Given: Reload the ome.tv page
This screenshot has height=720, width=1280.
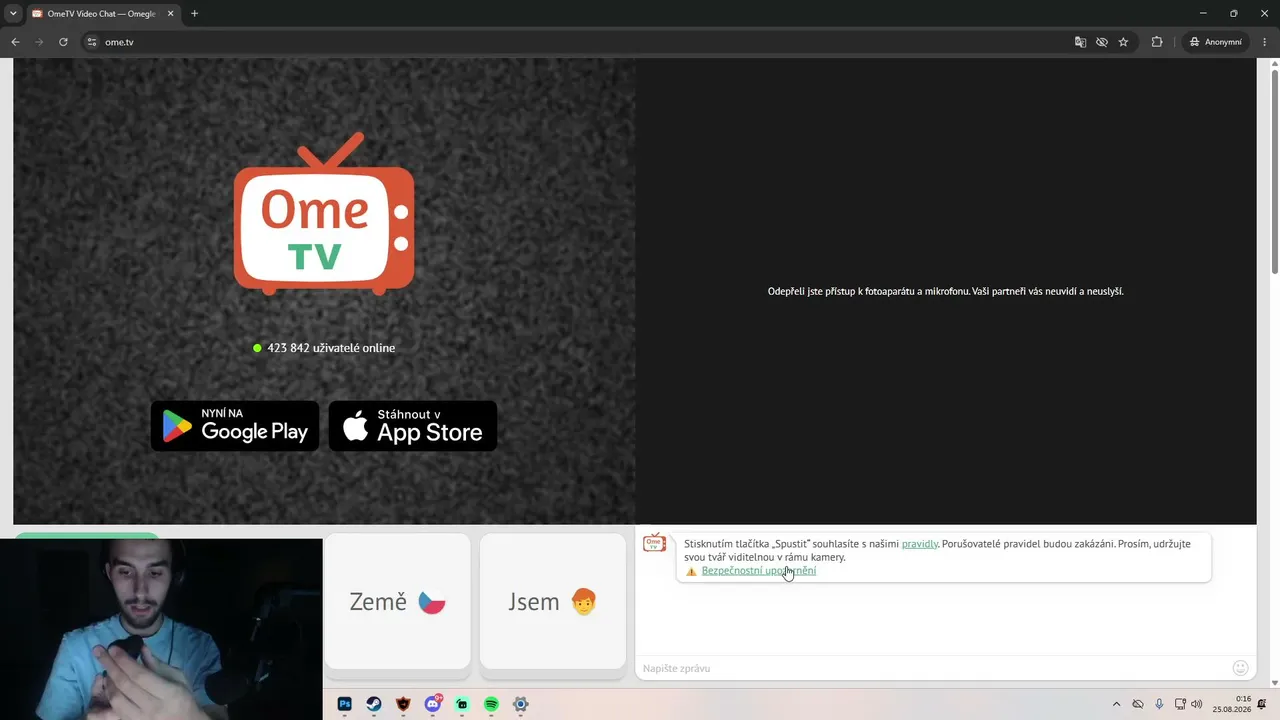Looking at the screenshot, I should 63,42.
